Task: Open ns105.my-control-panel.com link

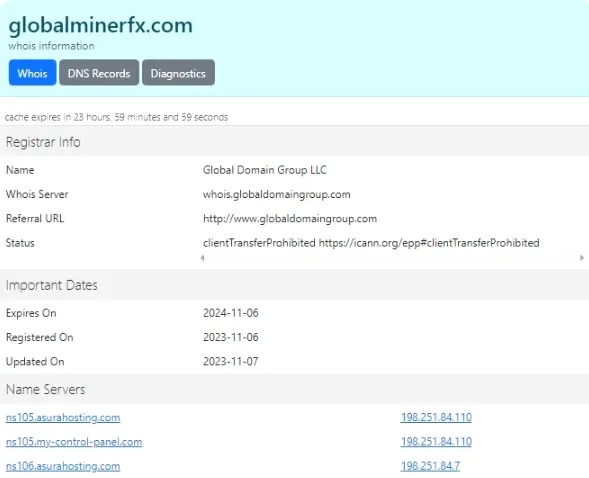Action: point(74,442)
